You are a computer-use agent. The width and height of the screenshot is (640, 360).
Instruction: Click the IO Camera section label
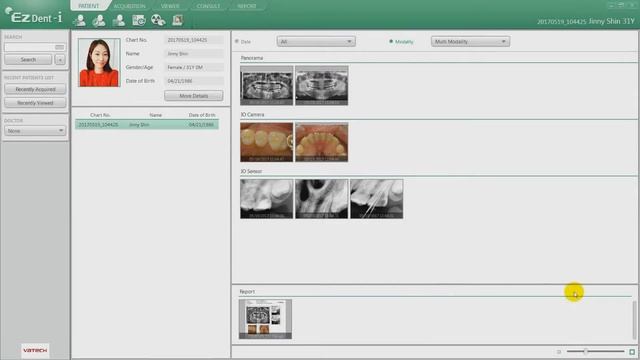[252, 115]
